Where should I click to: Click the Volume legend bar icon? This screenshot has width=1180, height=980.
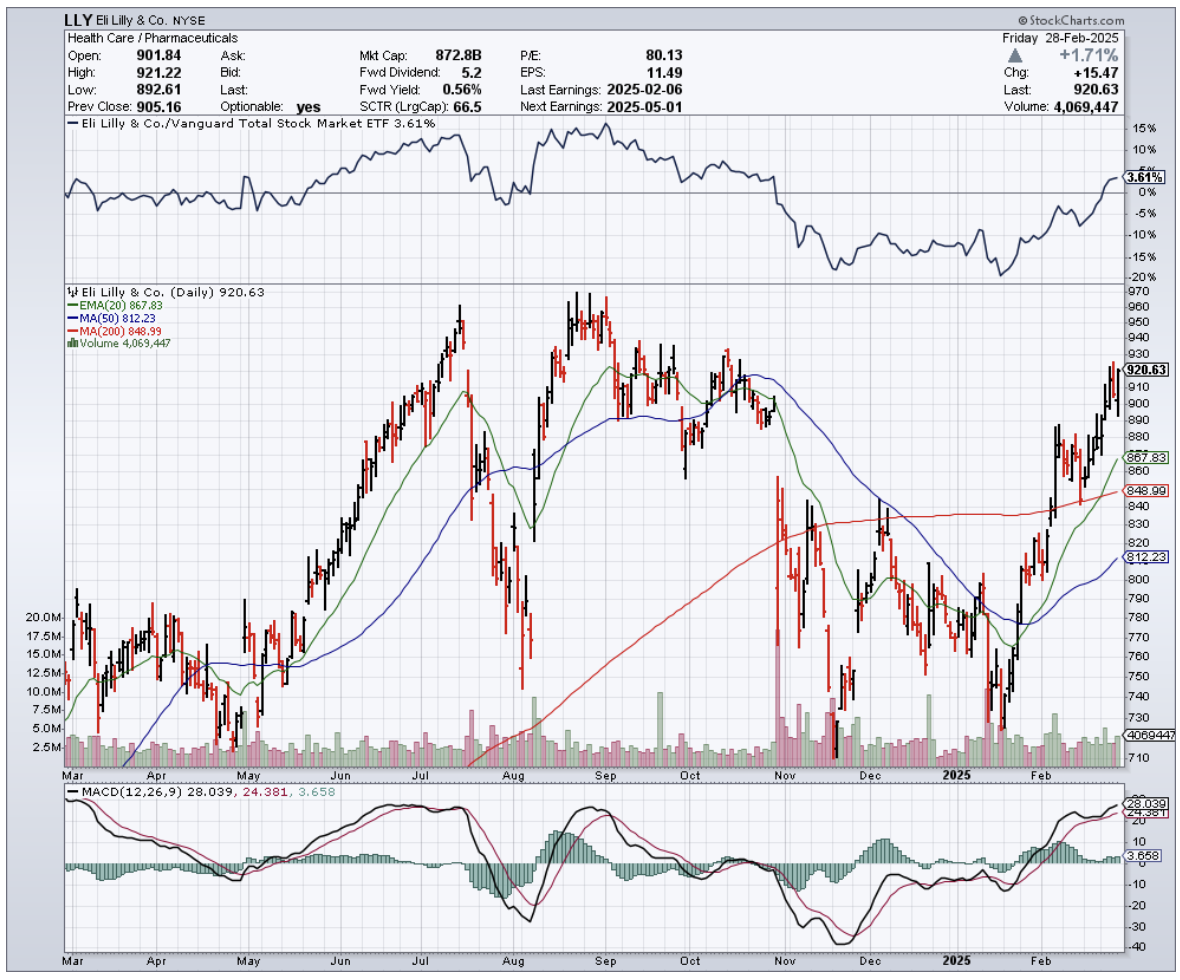(71, 343)
